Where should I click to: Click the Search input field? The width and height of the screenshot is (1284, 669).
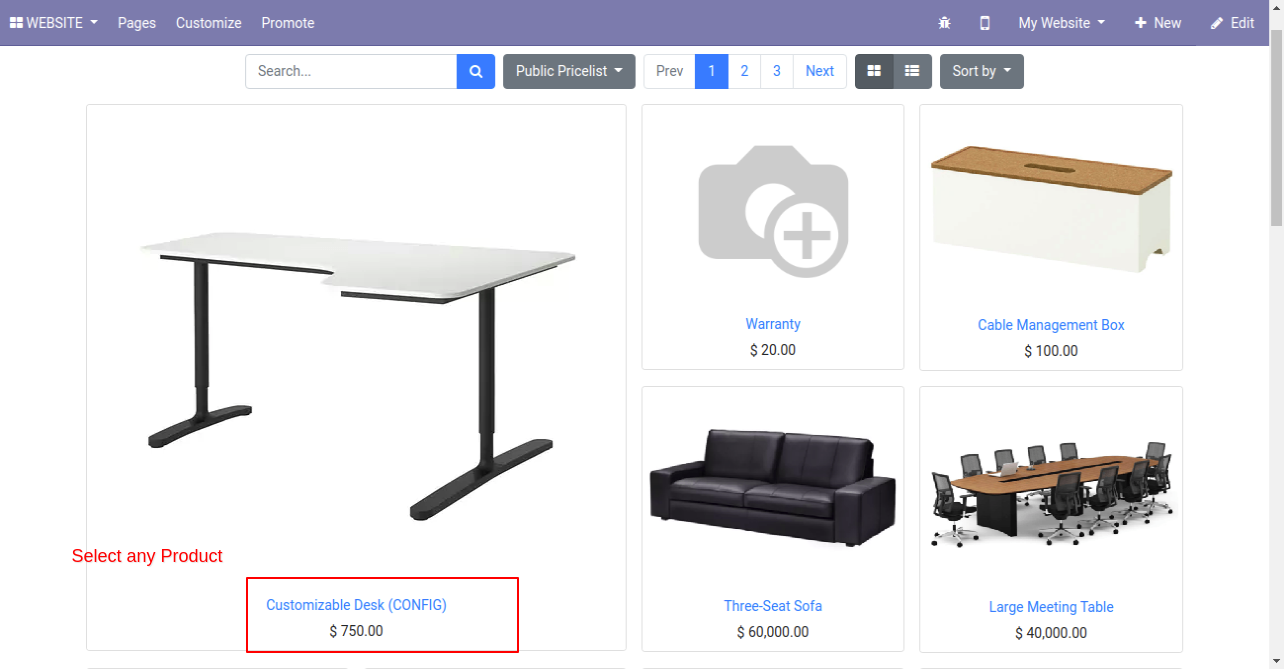351,71
